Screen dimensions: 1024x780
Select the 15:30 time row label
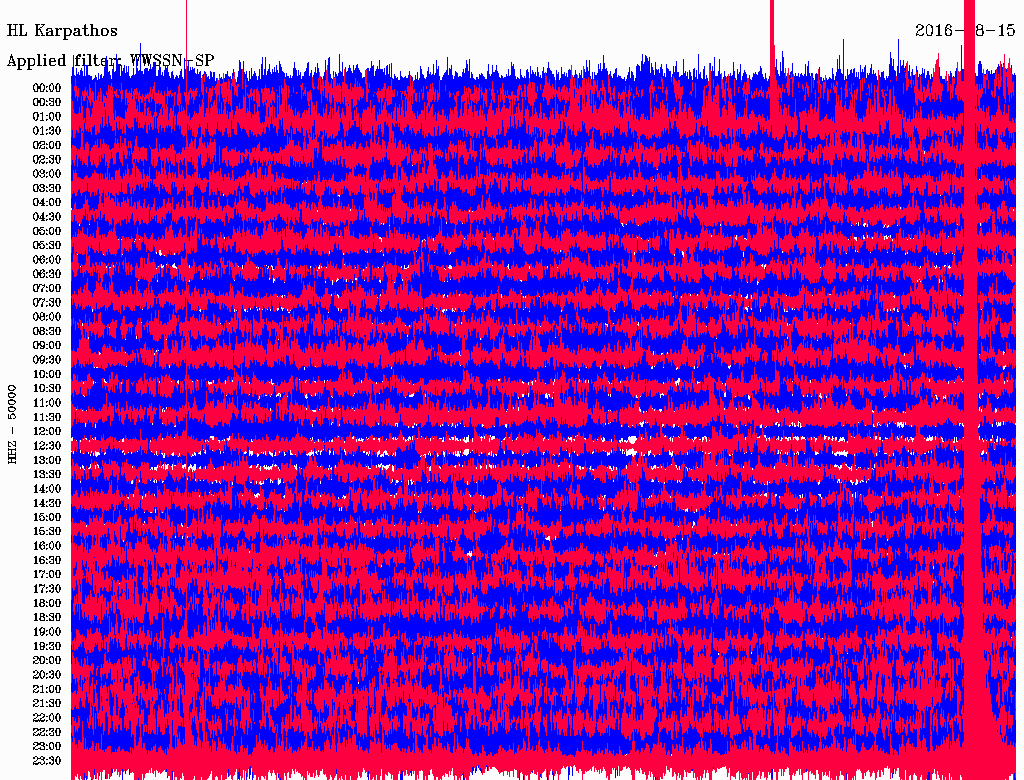(x=47, y=532)
